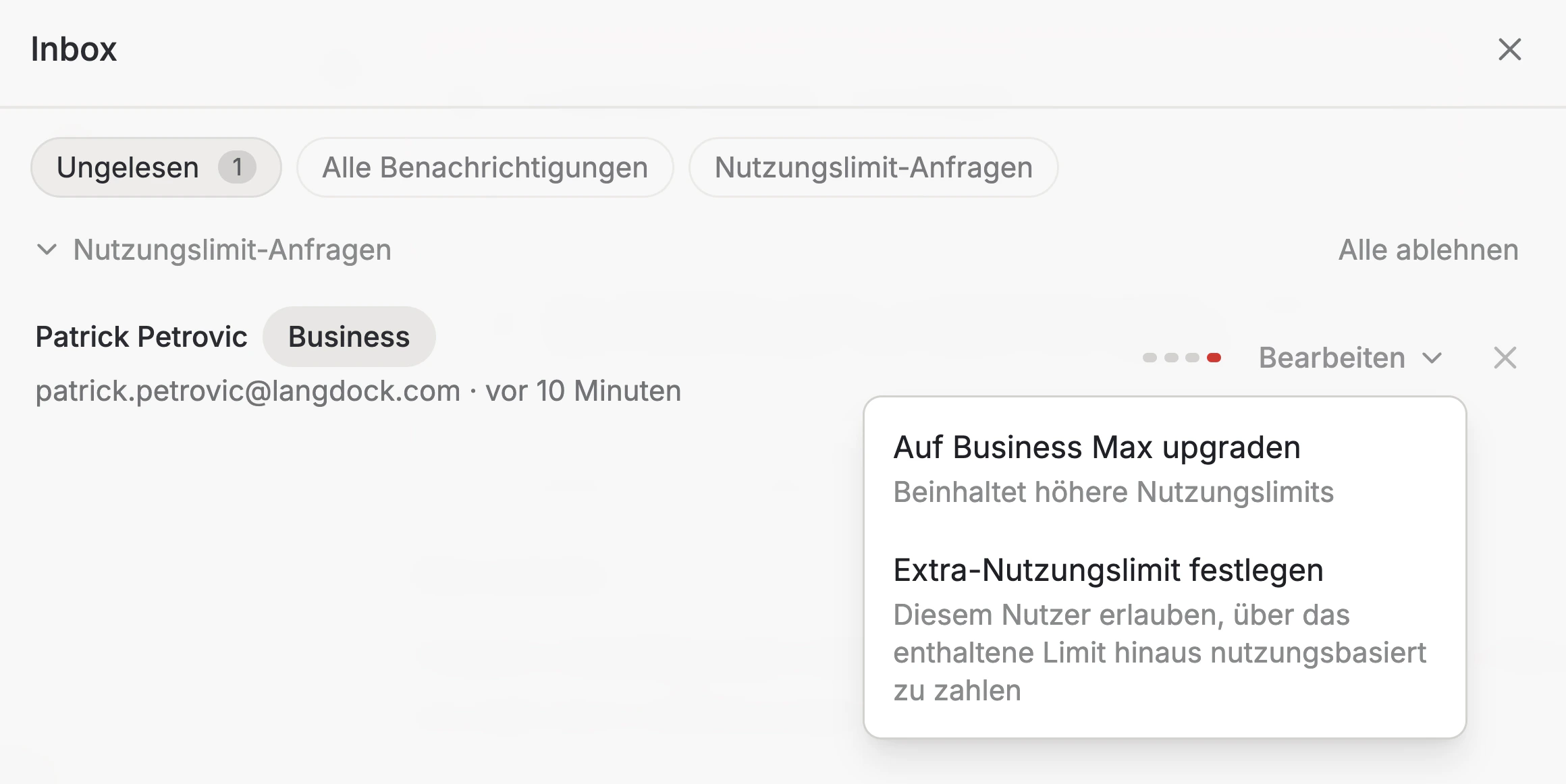This screenshot has height=784, width=1566.
Task: Click the email address patrick.petrovic@langdock.com
Action: point(247,391)
